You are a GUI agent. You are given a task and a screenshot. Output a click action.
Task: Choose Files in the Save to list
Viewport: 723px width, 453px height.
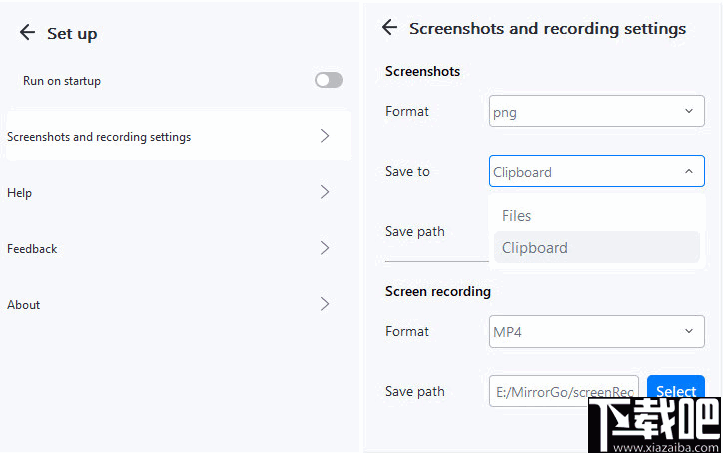[x=517, y=216]
